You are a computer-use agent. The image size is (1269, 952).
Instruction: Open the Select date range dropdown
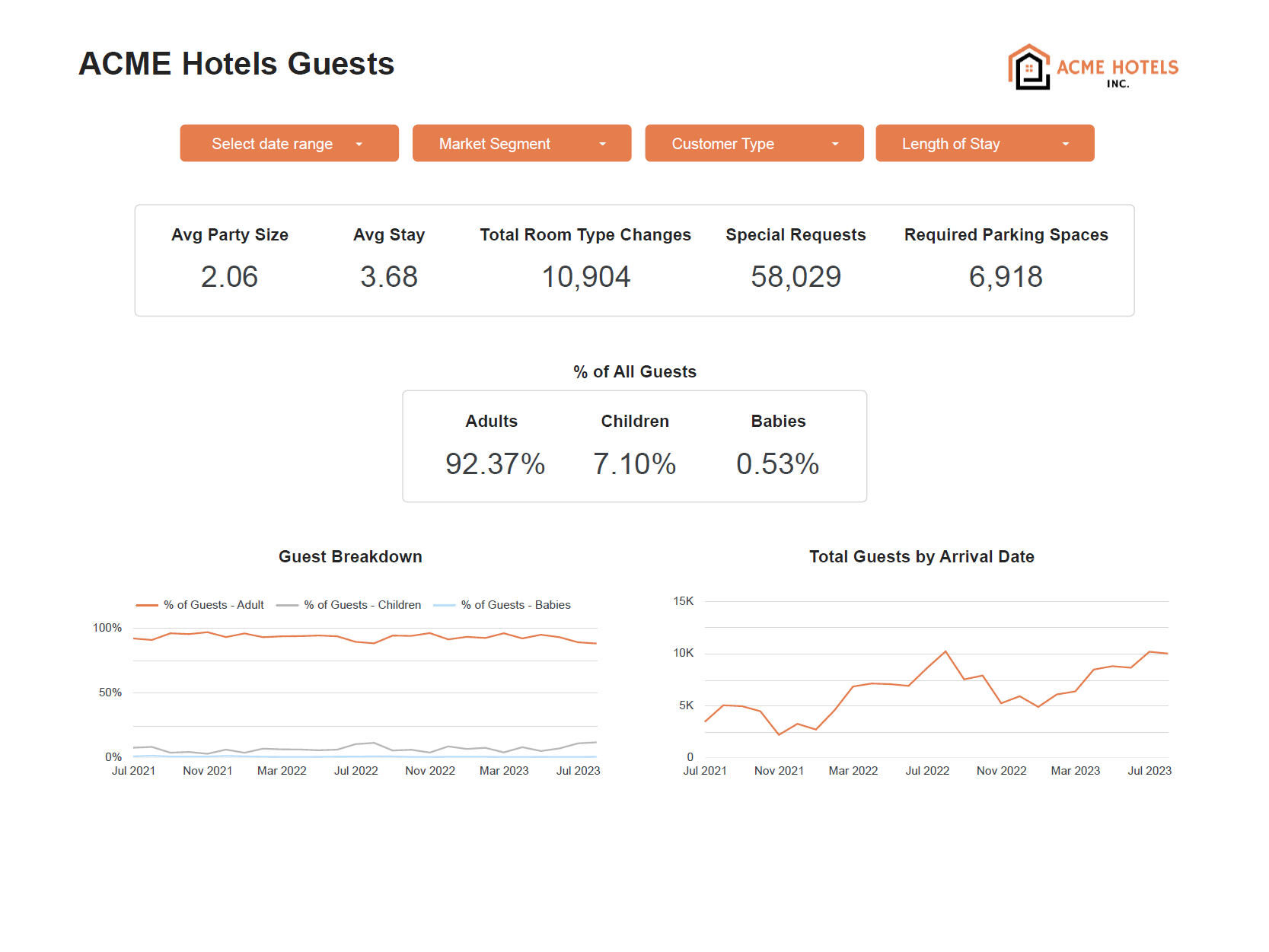tap(289, 143)
